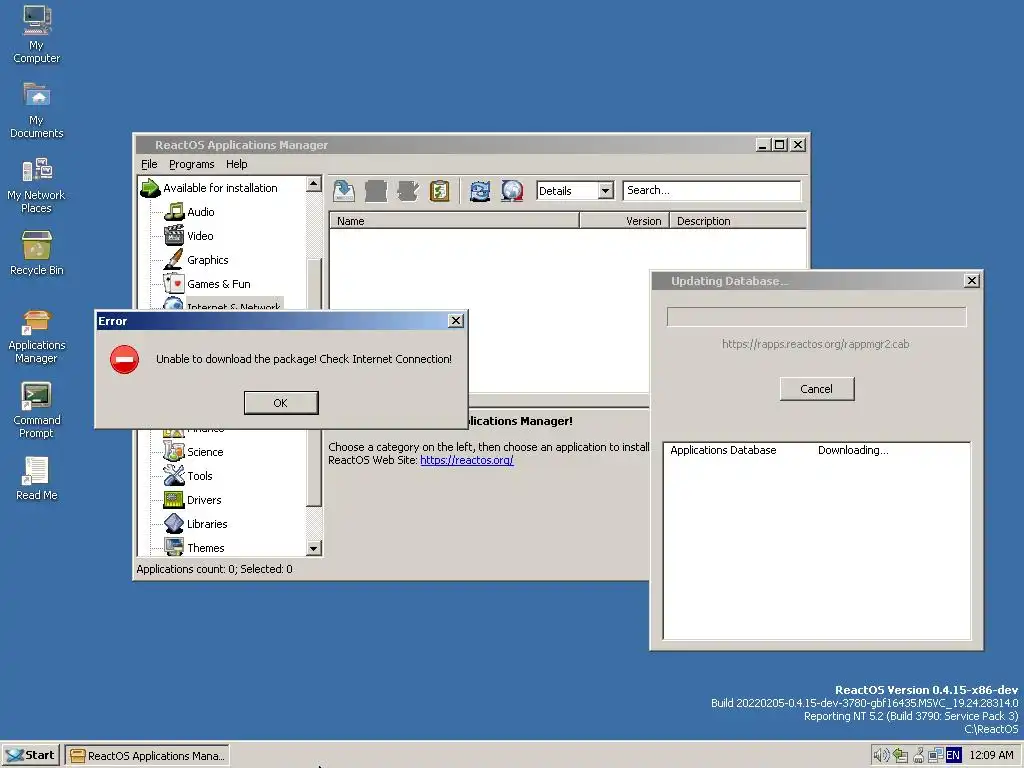Click the Refresh toolbar icon
Screen dimensions: 1024x768
480,191
